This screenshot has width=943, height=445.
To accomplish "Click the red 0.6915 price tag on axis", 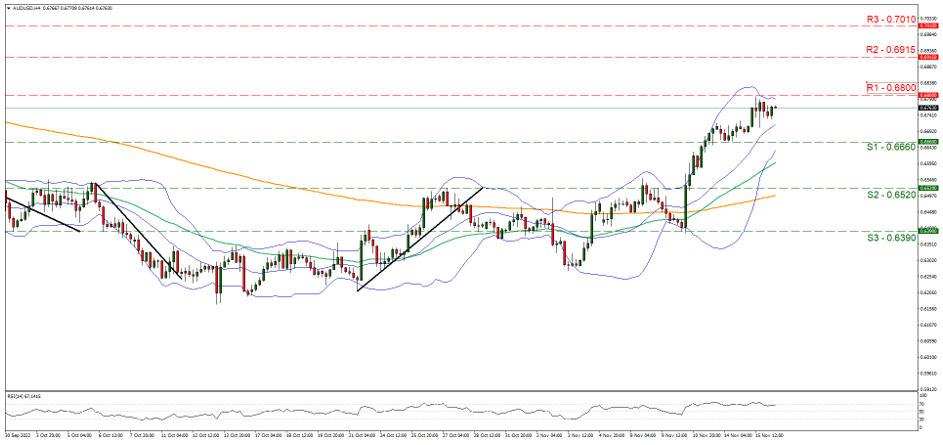I will pos(927,57).
